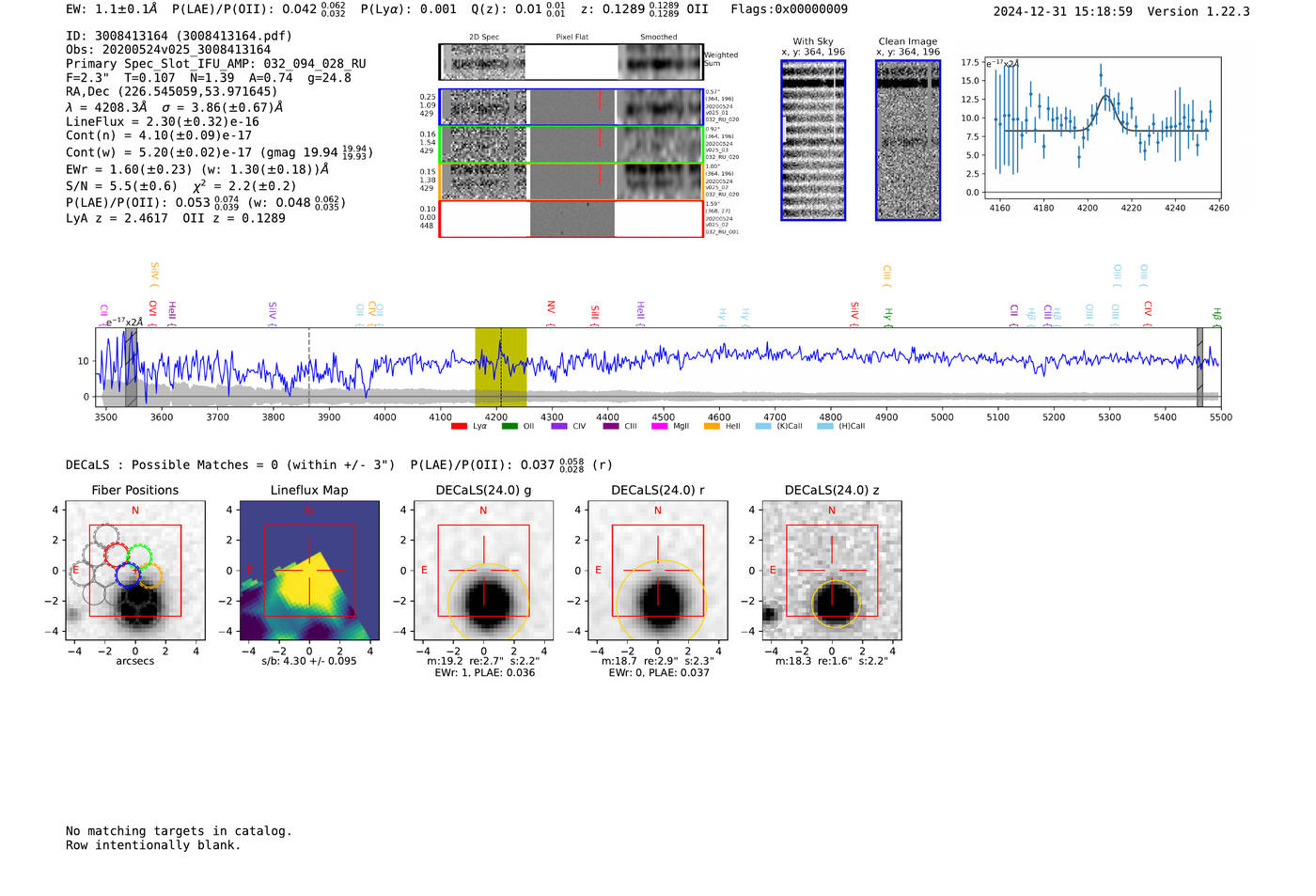1316x896 pixels.
Task: Click the green Hγ line label
Action: click(x=887, y=314)
